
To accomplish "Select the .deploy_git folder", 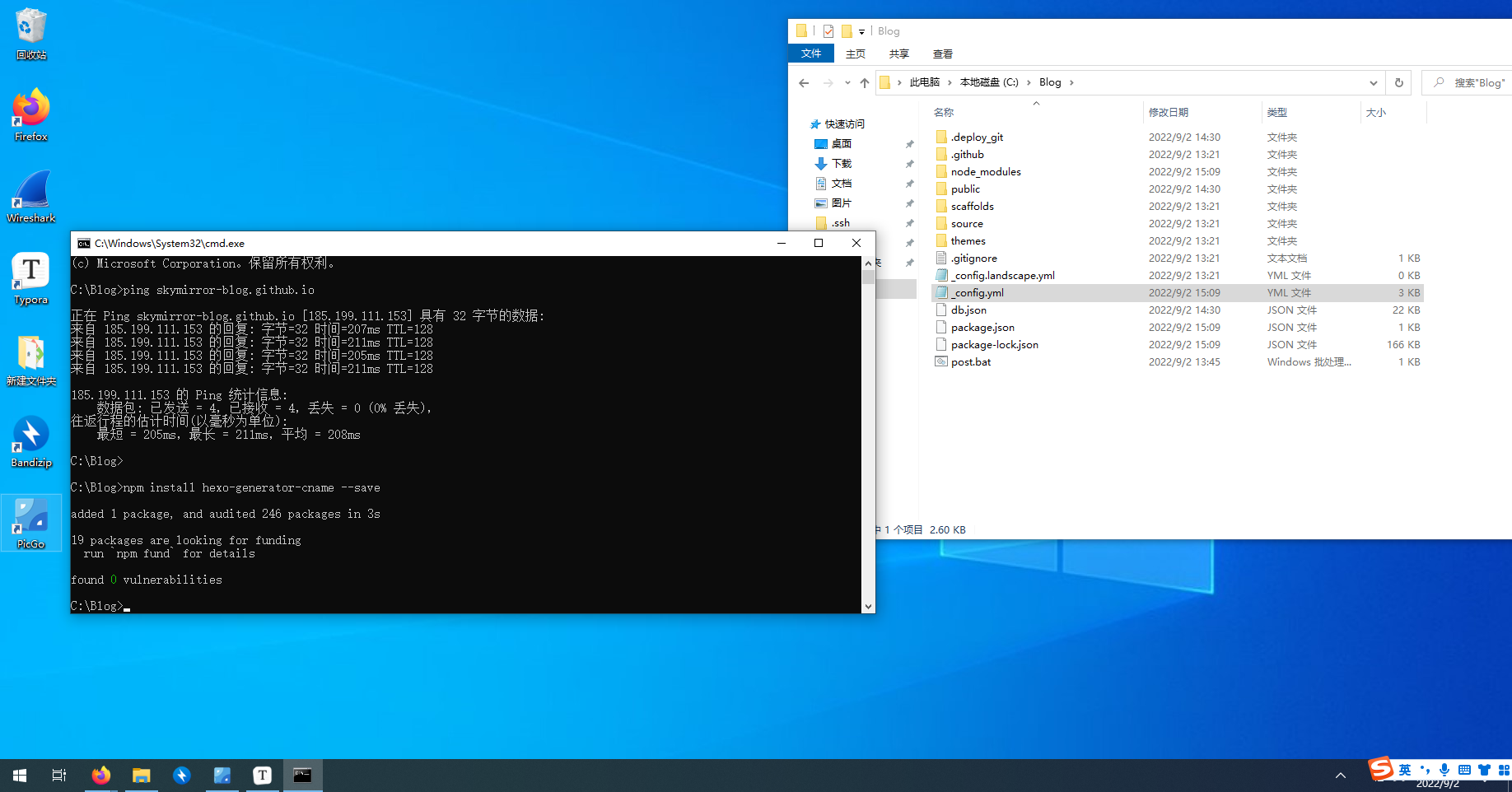I will (977, 137).
